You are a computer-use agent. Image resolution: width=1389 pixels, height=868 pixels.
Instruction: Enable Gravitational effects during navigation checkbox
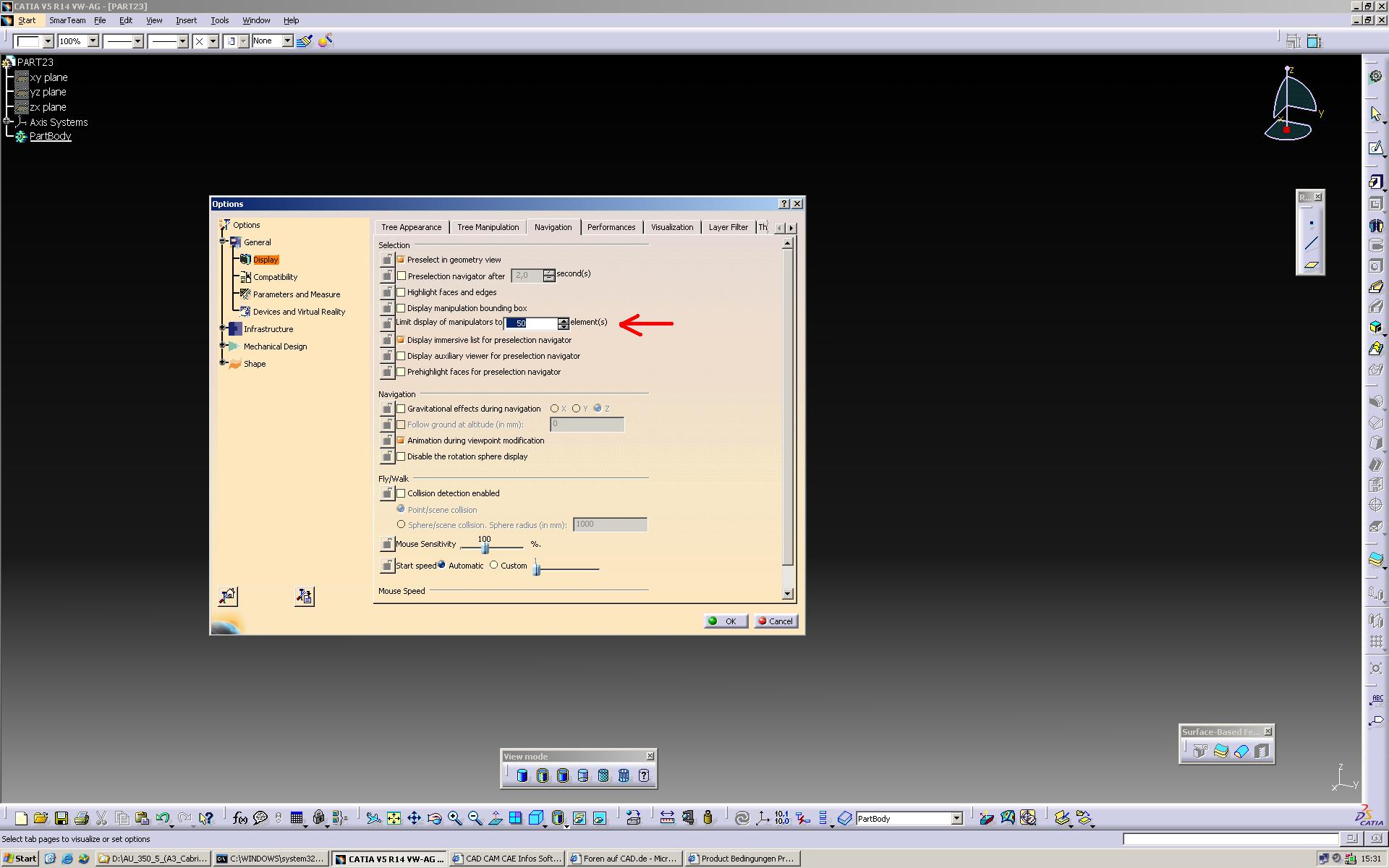coord(401,409)
